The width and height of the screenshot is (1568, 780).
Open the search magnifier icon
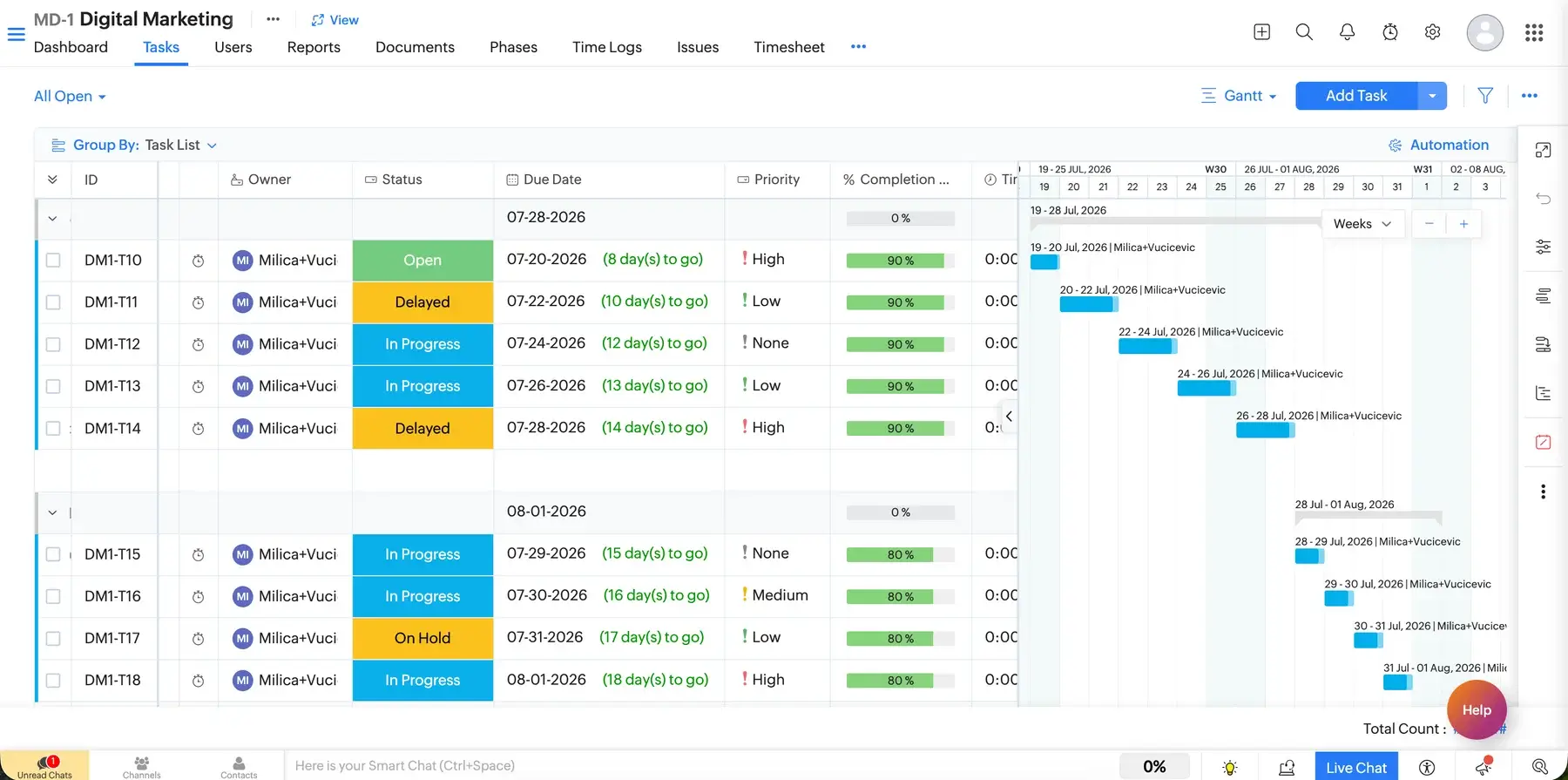coord(1304,32)
